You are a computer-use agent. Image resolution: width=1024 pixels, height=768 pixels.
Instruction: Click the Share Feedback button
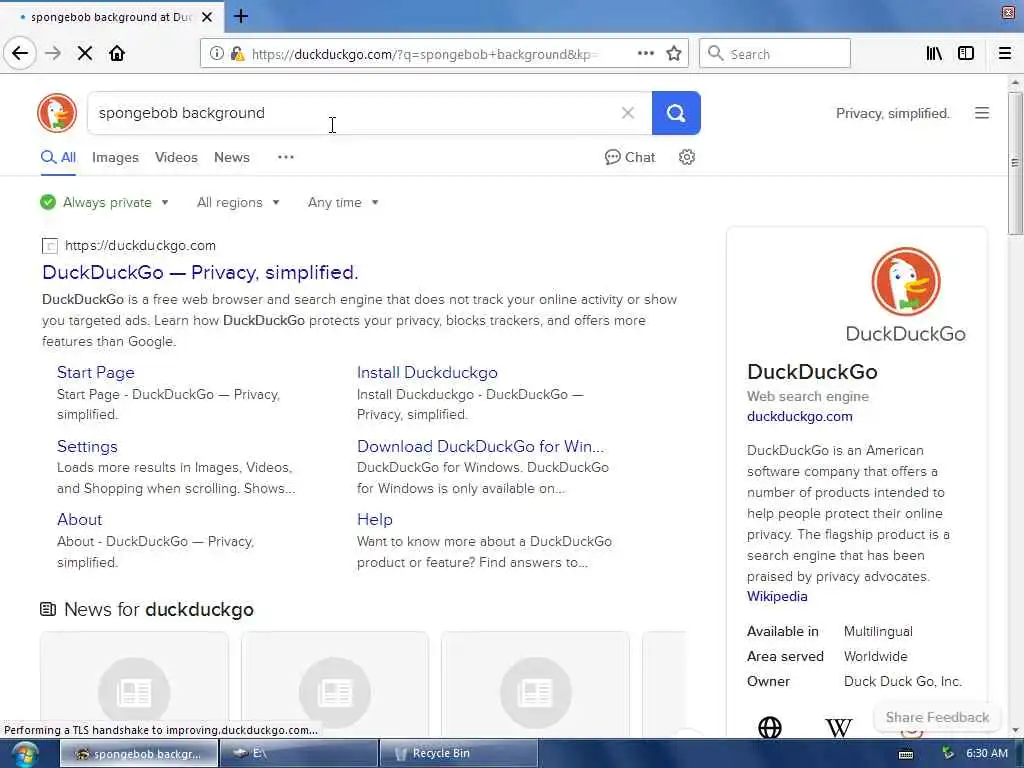(x=937, y=717)
